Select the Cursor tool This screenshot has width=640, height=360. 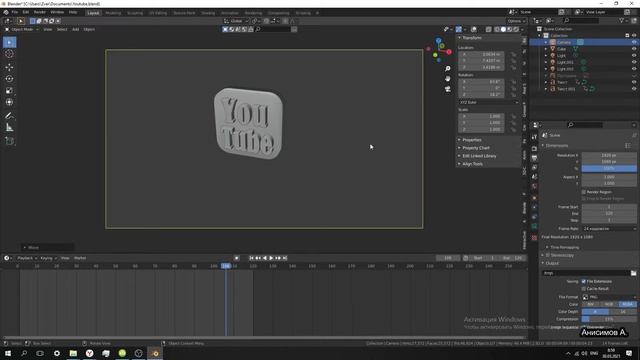tap(9, 54)
